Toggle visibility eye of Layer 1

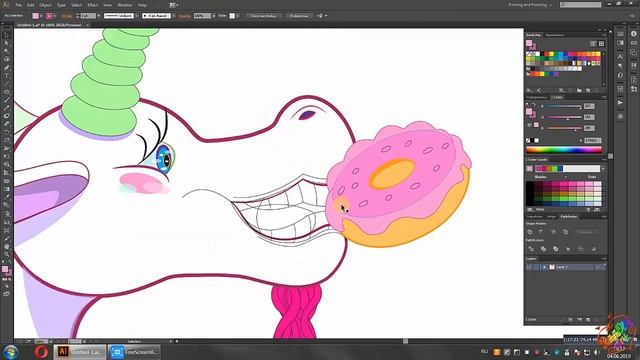pos(529,267)
